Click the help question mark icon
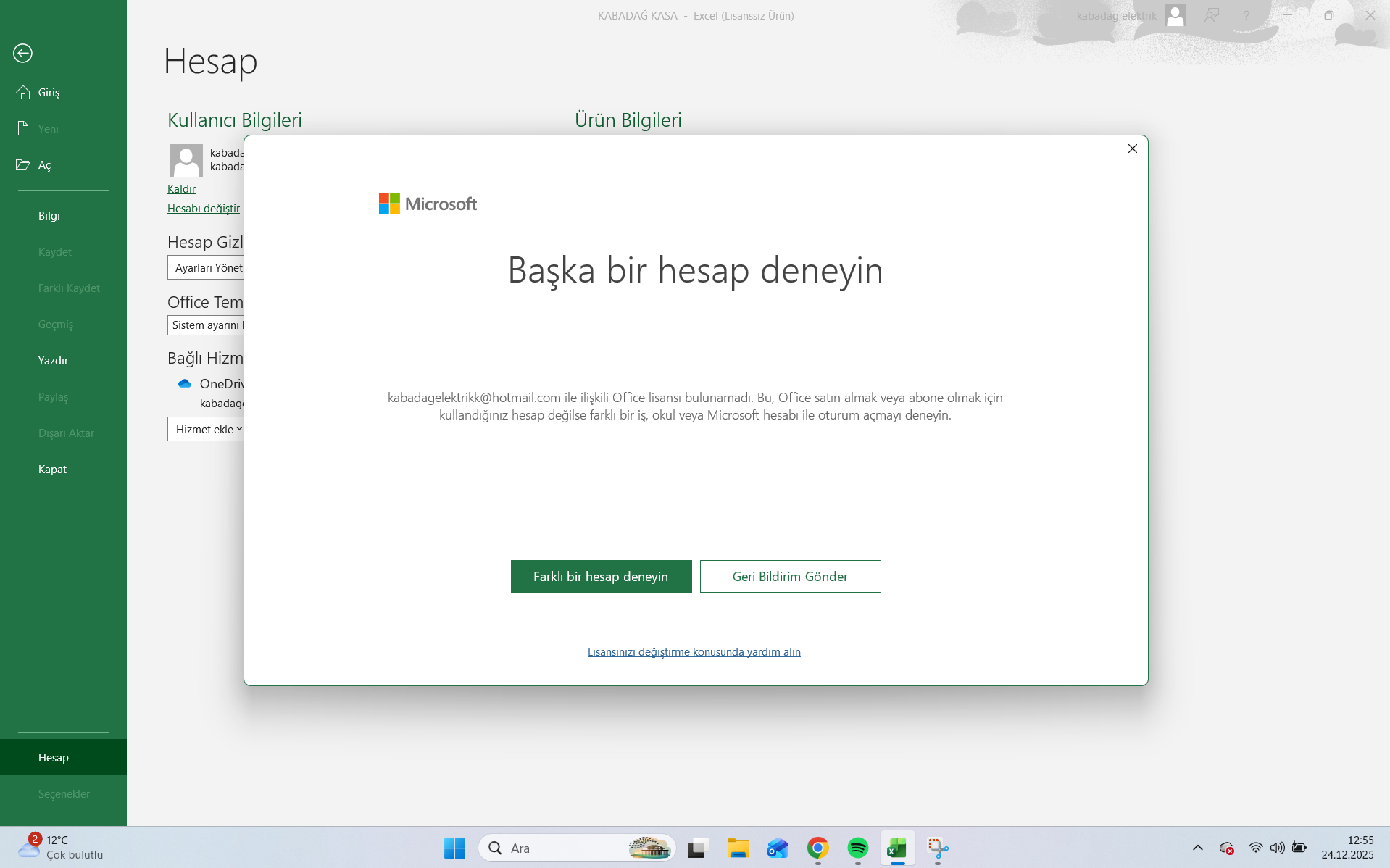 pos(1246,15)
